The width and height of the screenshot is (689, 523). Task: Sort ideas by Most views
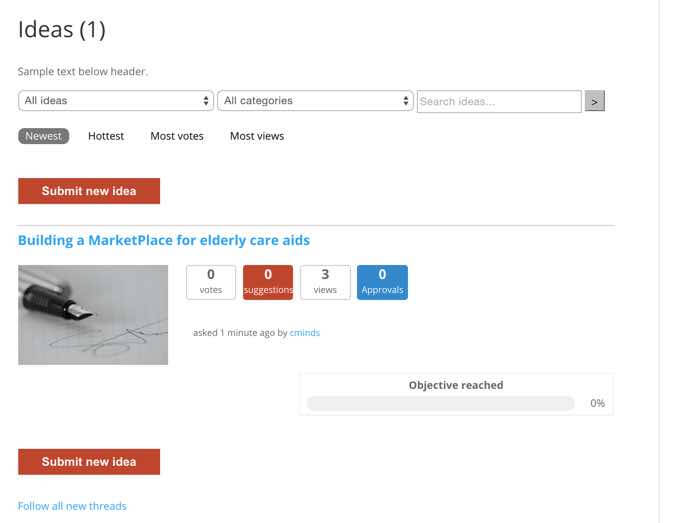click(257, 136)
